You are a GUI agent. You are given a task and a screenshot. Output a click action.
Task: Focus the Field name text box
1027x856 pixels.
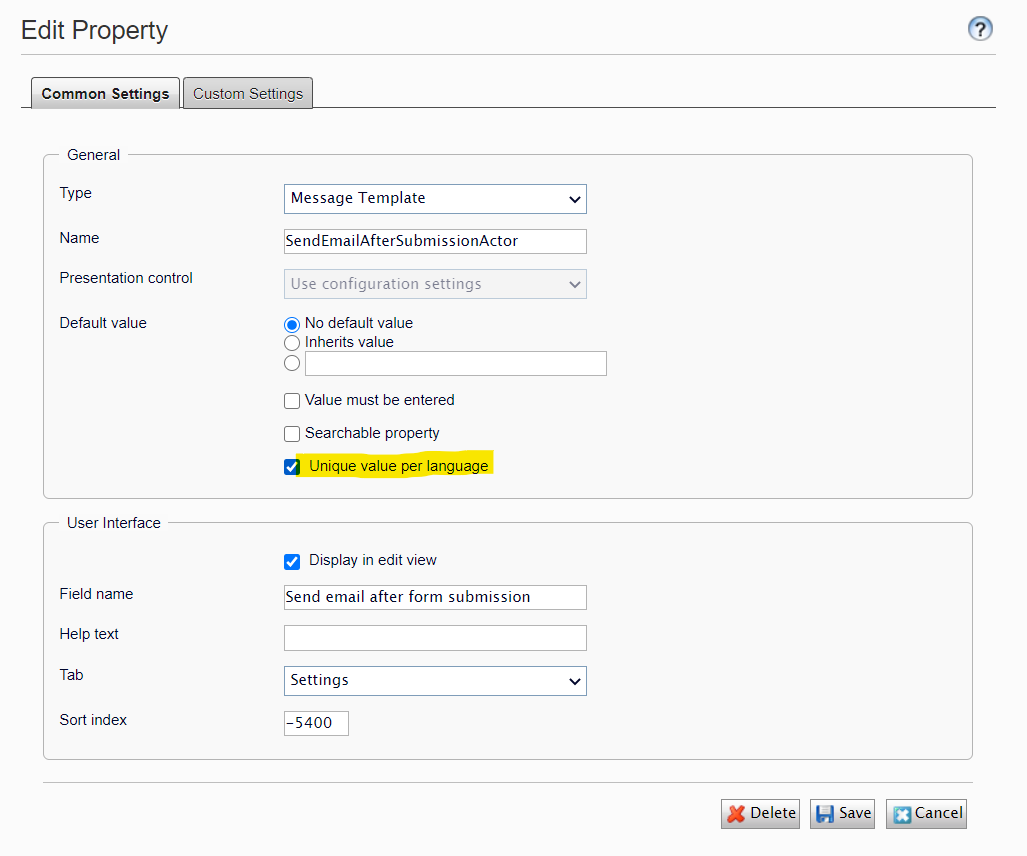435,597
